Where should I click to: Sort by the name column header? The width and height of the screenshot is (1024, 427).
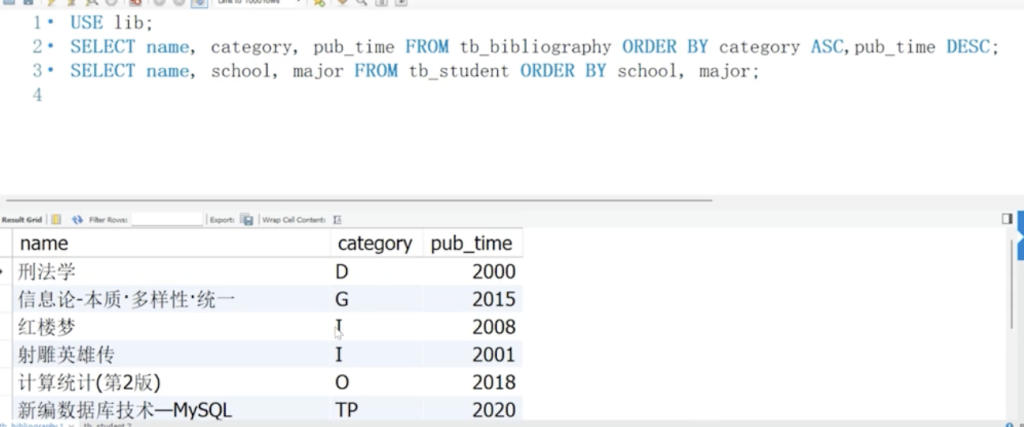[44, 243]
